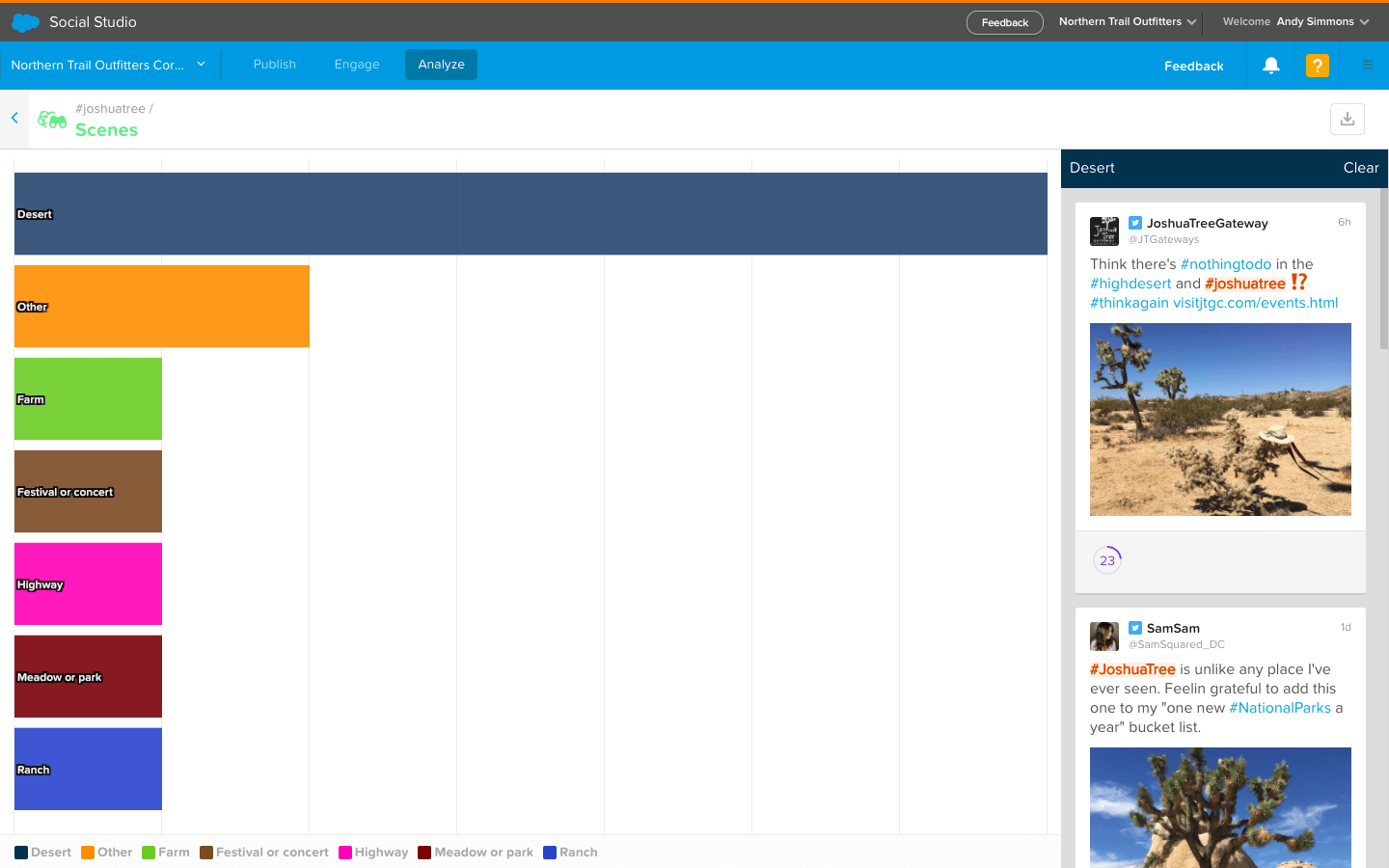This screenshot has height=868, width=1389.
Task: Select the blue Ranch bar
Action: click(x=88, y=770)
